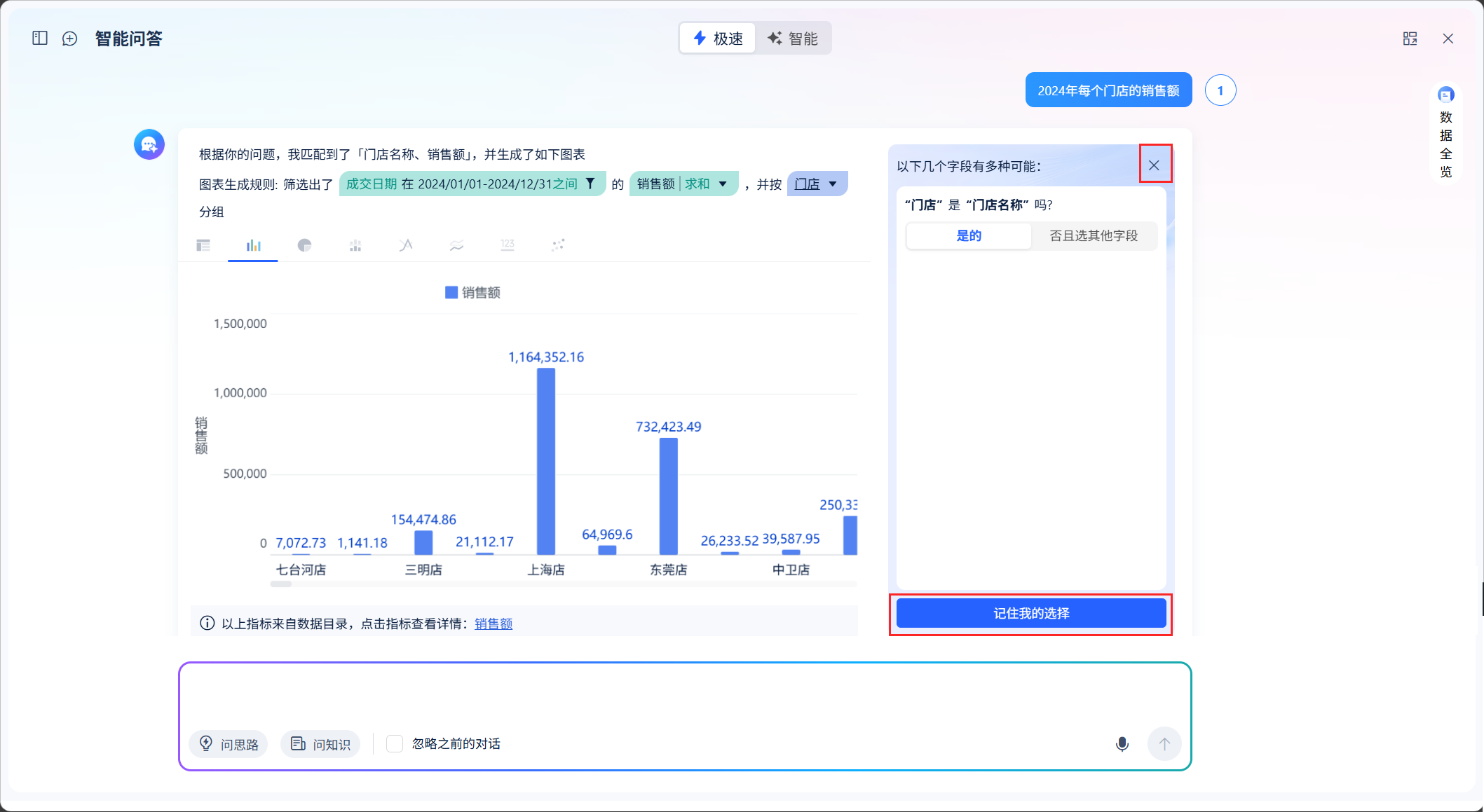Open the 销售额 indicator detail link
1484x812 pixels.
pyautogui.click(x=493, y=624)
